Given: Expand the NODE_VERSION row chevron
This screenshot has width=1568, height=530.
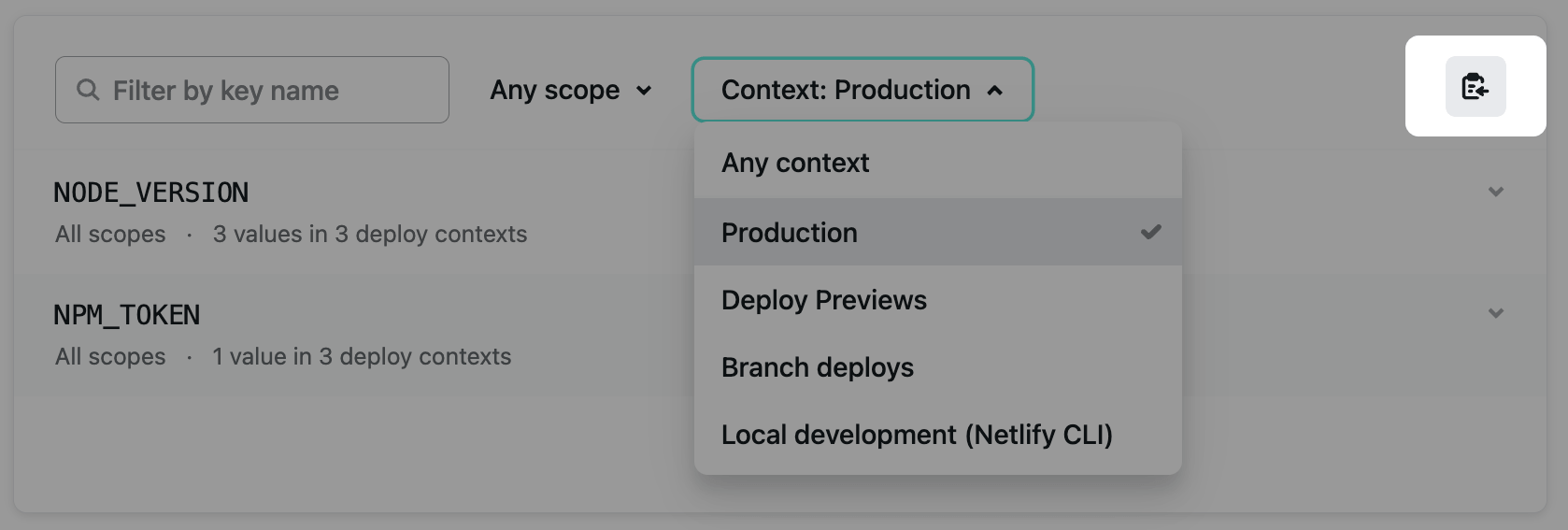Looking at the screenshot, I should pos(1495,192).
